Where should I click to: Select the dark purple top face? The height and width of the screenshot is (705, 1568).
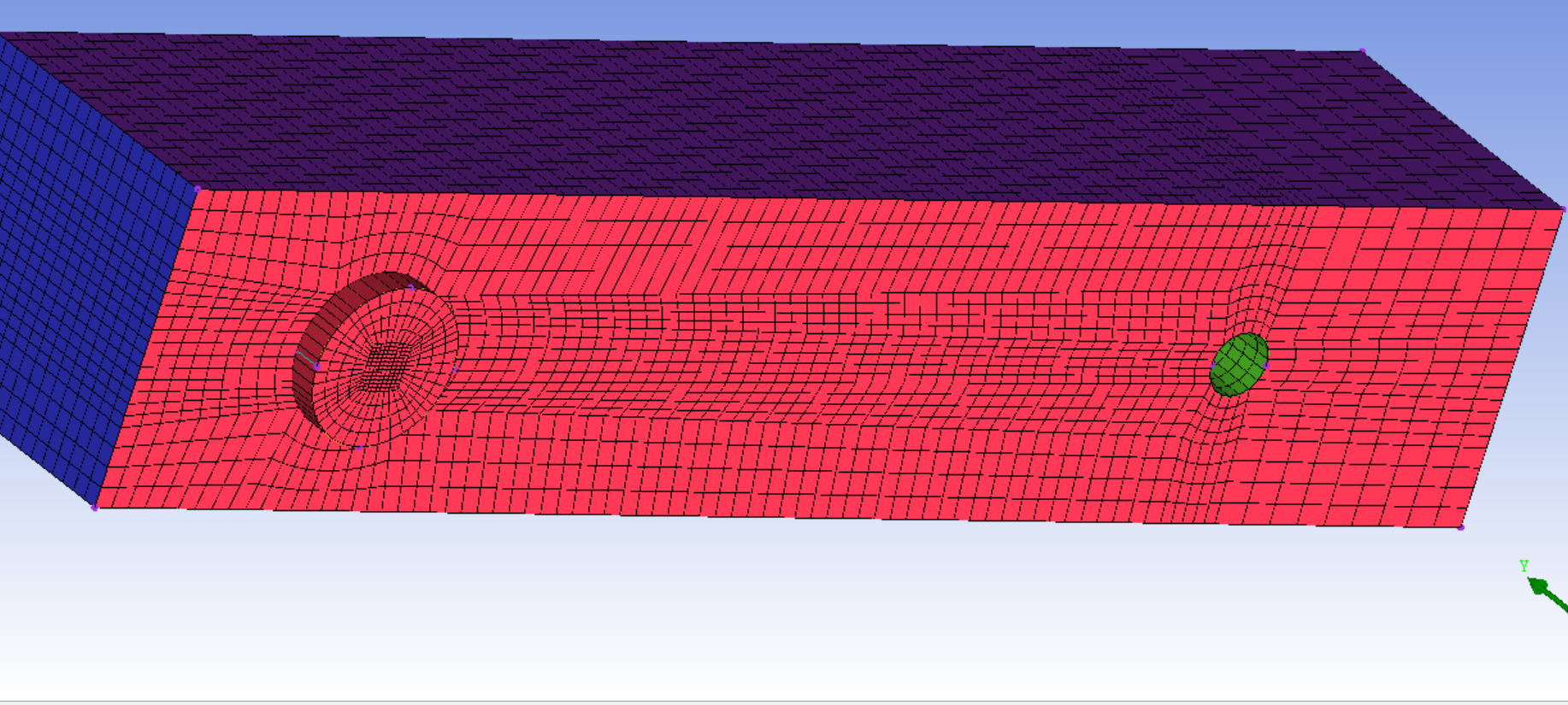coord(769,120)
